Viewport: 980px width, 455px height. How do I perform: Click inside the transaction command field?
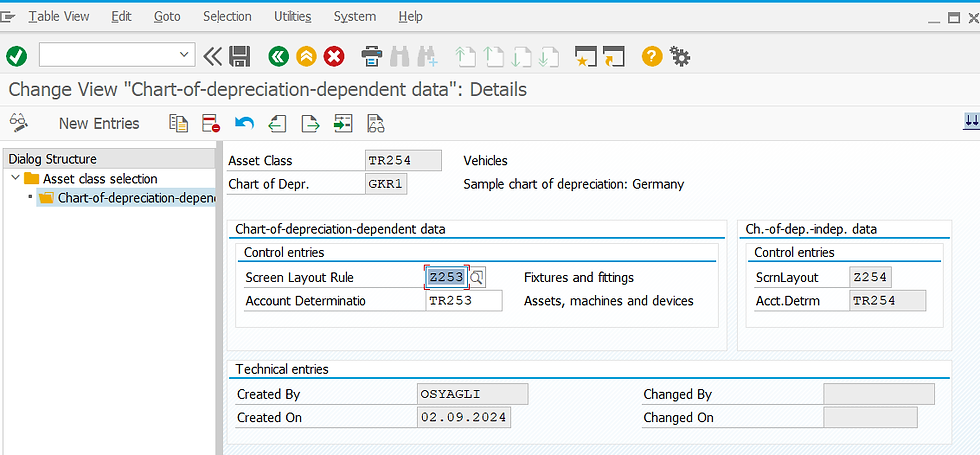click(x=108, y=55)
